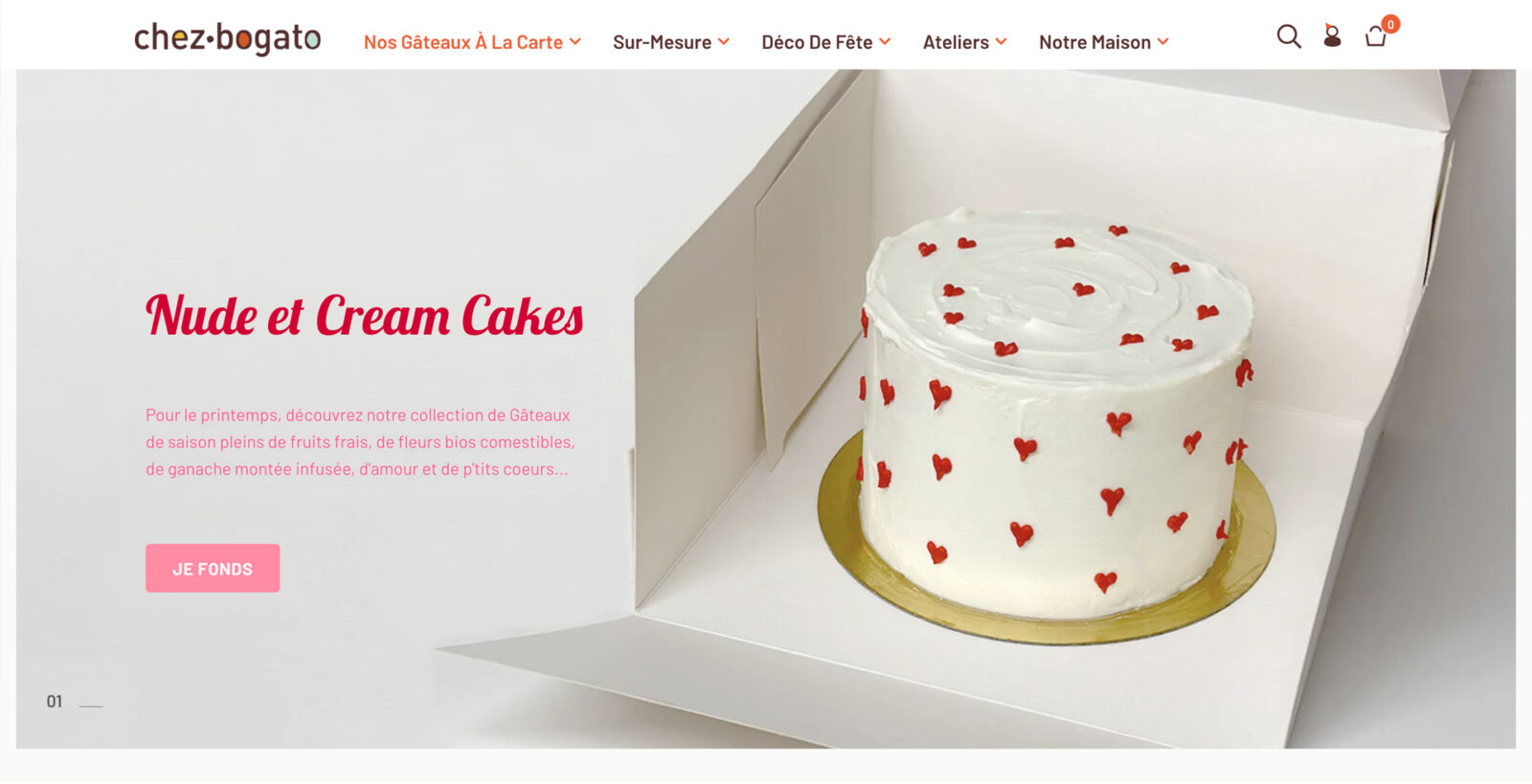Click the orange cart count badge
Image resolution: width=1532 pixels, height=784 pixels.
(x=1391, y=24)
